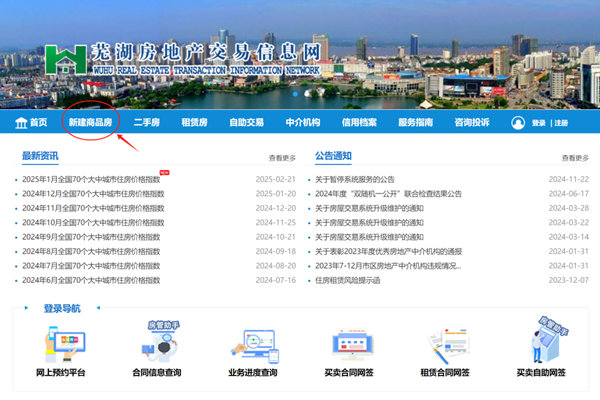Click the user avatar icon near 登录
The width and height of the screenshot is (600, 400).
518,122
